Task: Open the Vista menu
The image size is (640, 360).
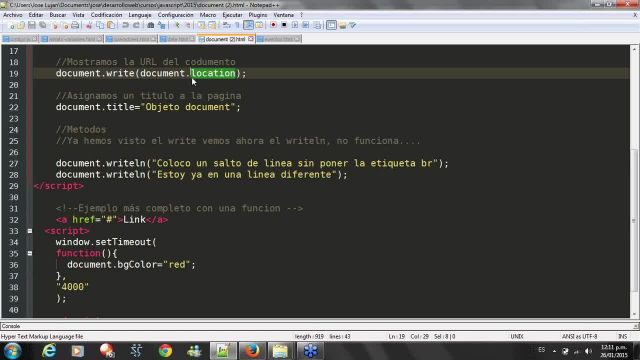Action: (x=78, y=15)
